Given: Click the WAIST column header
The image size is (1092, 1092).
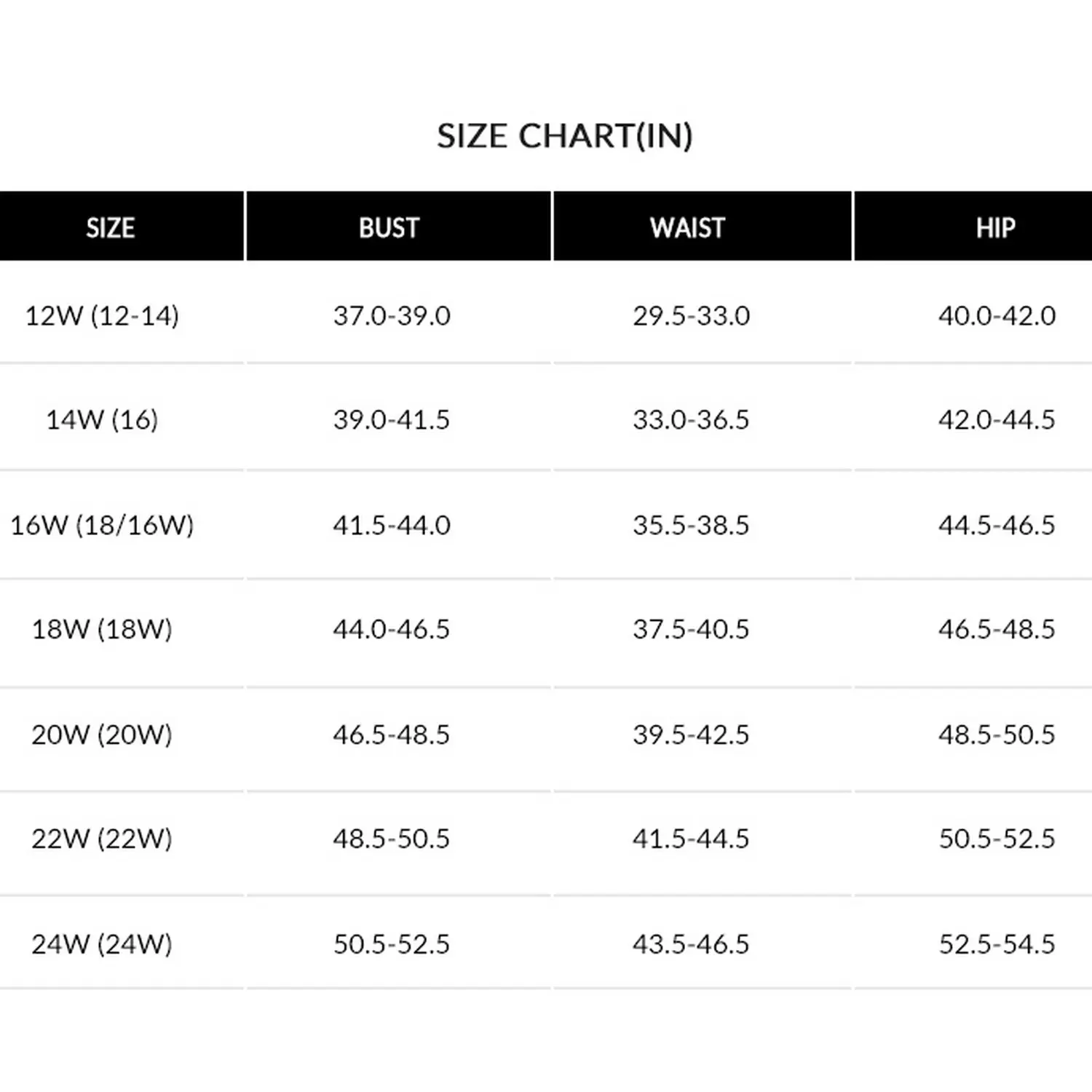Looking at the screenshot, I should [688, 228].
